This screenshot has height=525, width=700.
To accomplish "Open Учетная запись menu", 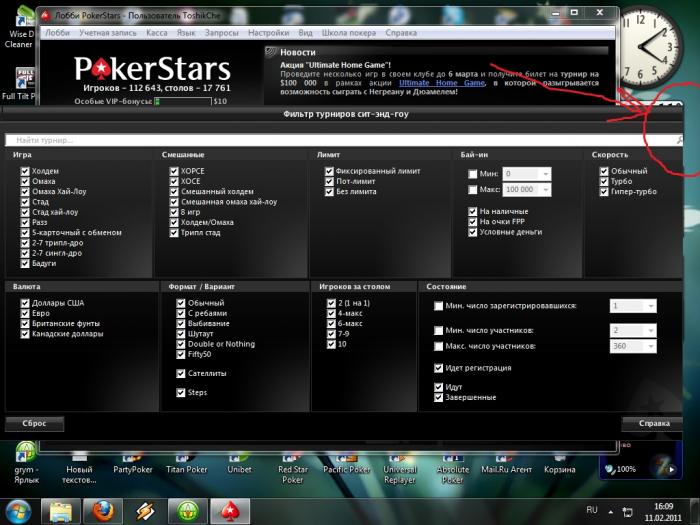I will [x=108, y=33].
